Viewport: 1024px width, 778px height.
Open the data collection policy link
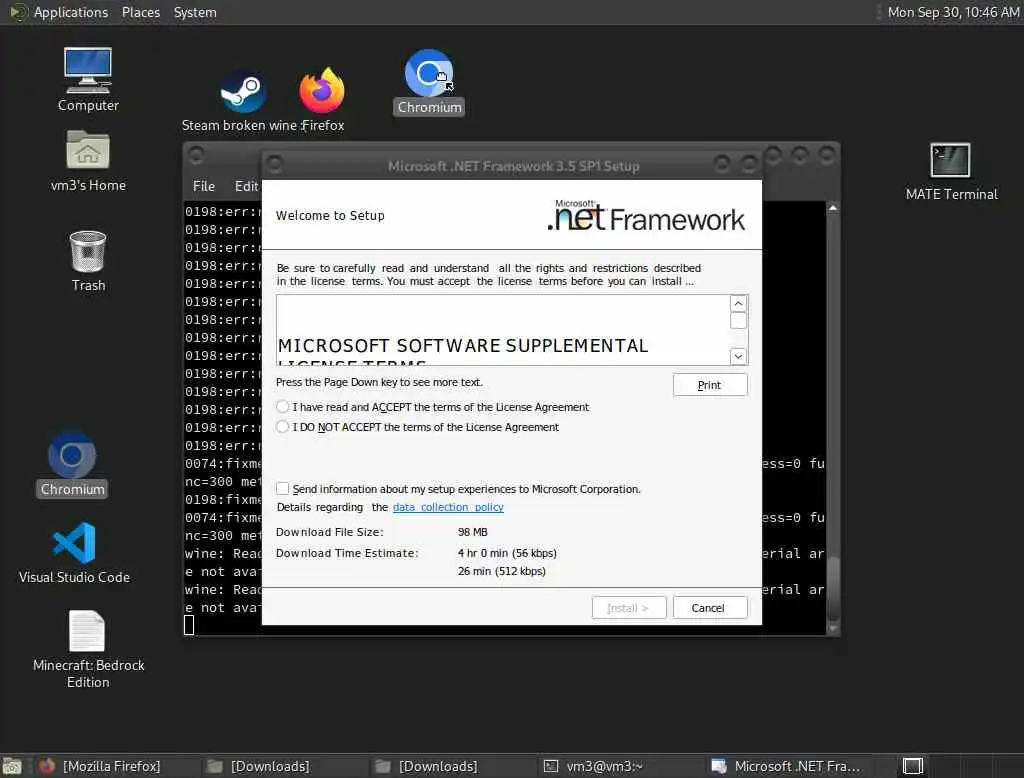tap(448, 507)
